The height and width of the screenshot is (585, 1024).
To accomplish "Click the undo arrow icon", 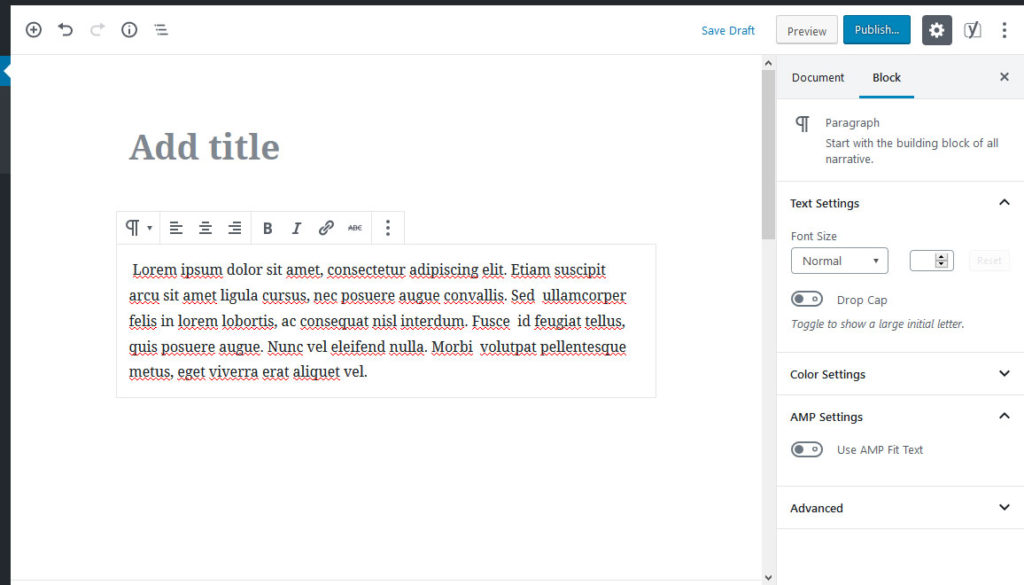I will coord(65,29).
